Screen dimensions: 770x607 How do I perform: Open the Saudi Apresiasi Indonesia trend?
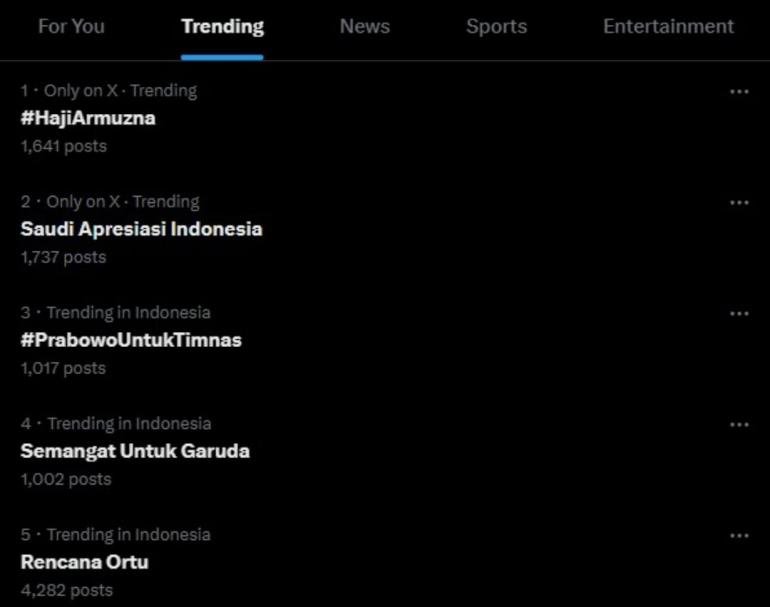(x=141, y=229)
